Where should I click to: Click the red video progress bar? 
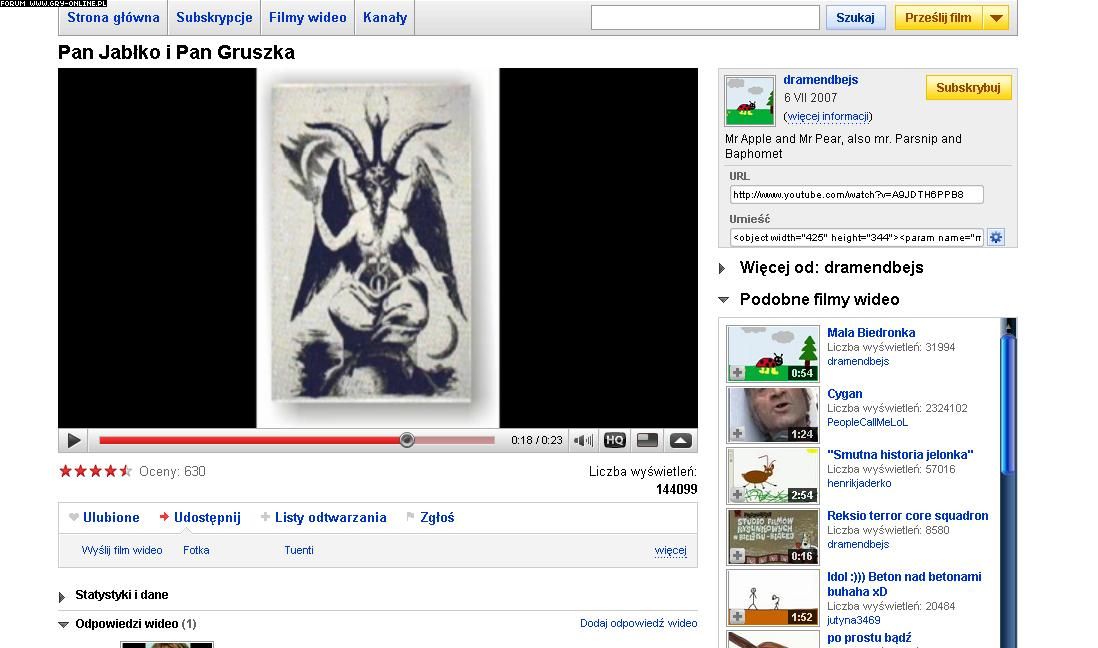pyautogui.click(x=252, y=440)
